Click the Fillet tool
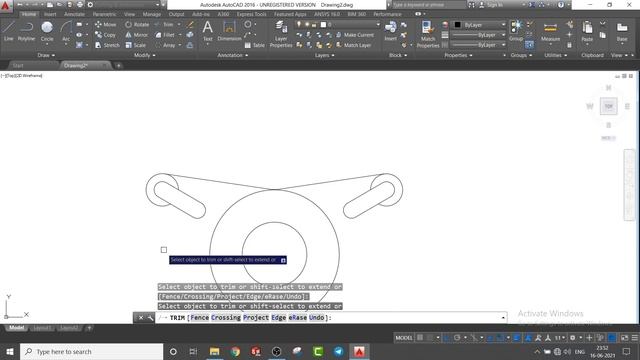Screen dimensions: 640x360 pyautogui.click(x=165, y=35)
